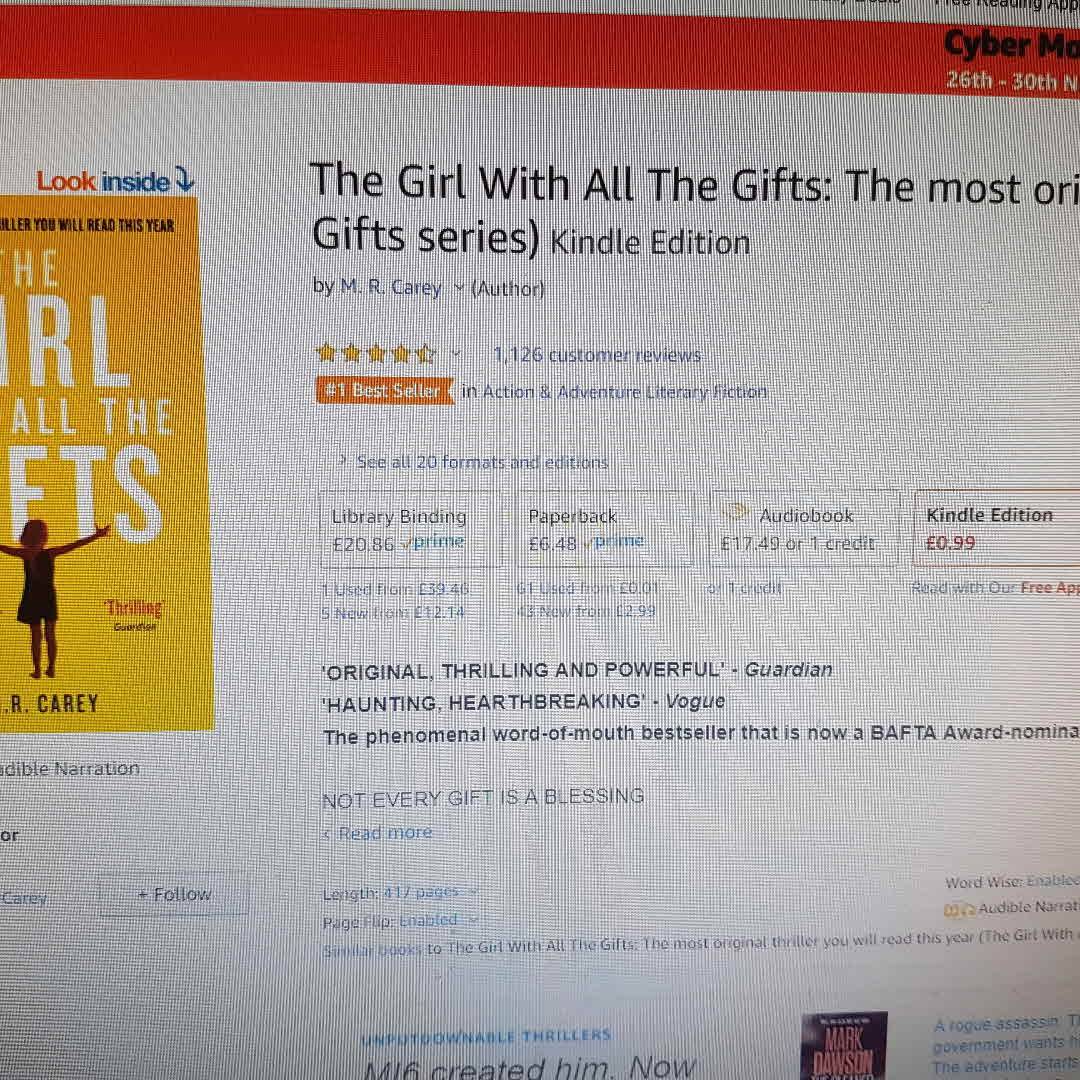Expand the M. R. Carey author dropdown
1080x1080 pixels.
coord(459,289)
